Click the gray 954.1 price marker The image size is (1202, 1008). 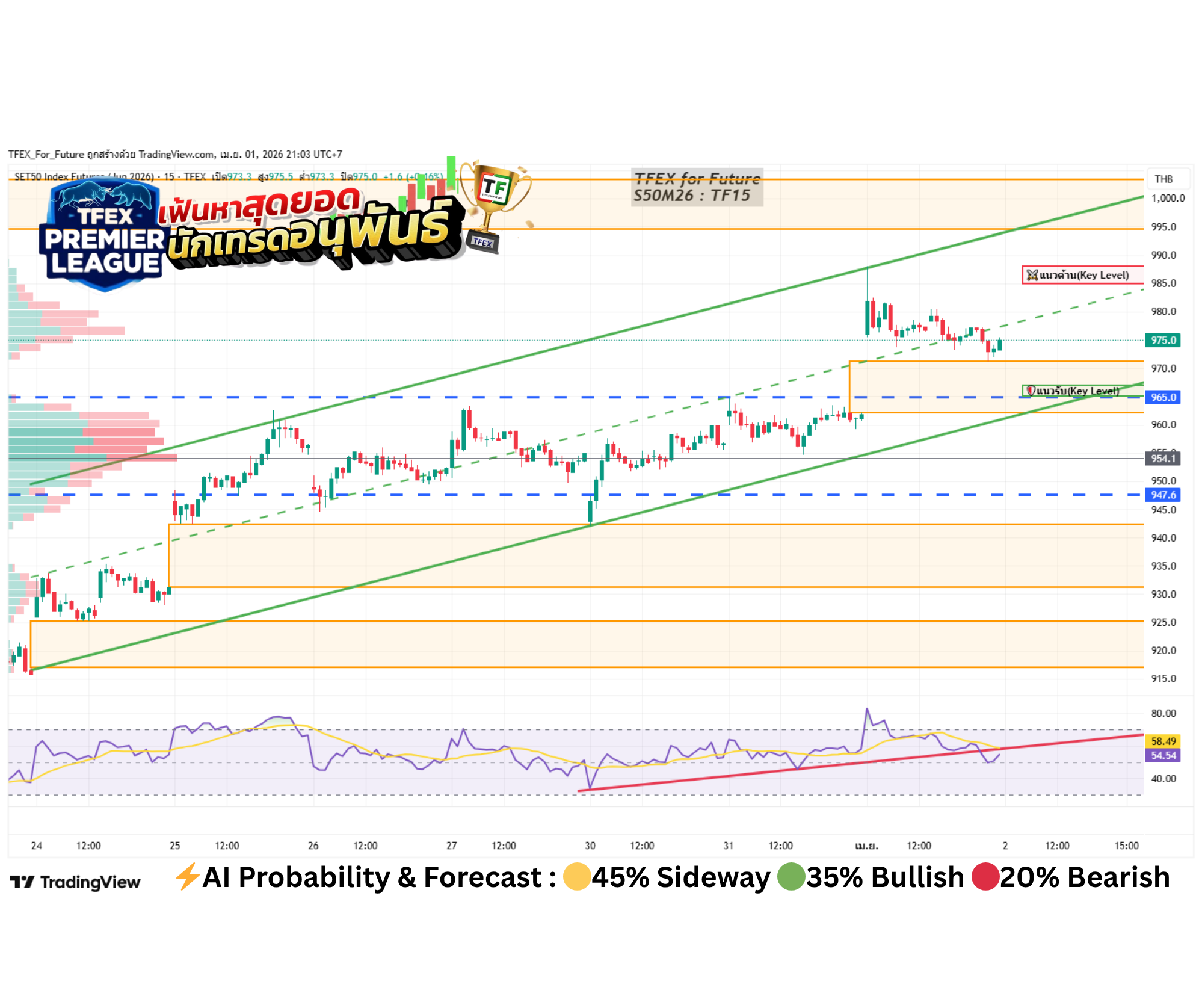point(1162,459)
